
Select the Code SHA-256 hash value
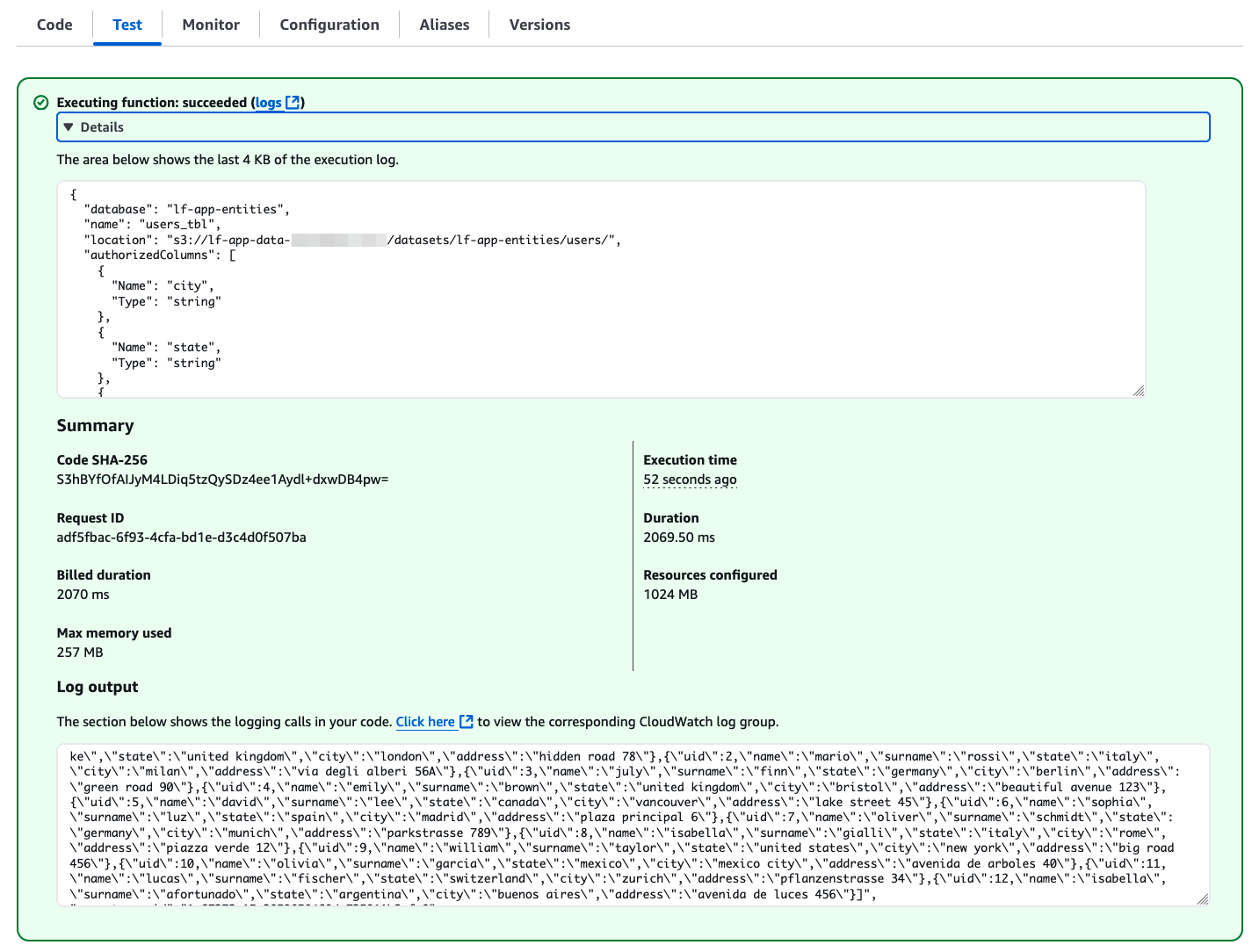[222, 480]
